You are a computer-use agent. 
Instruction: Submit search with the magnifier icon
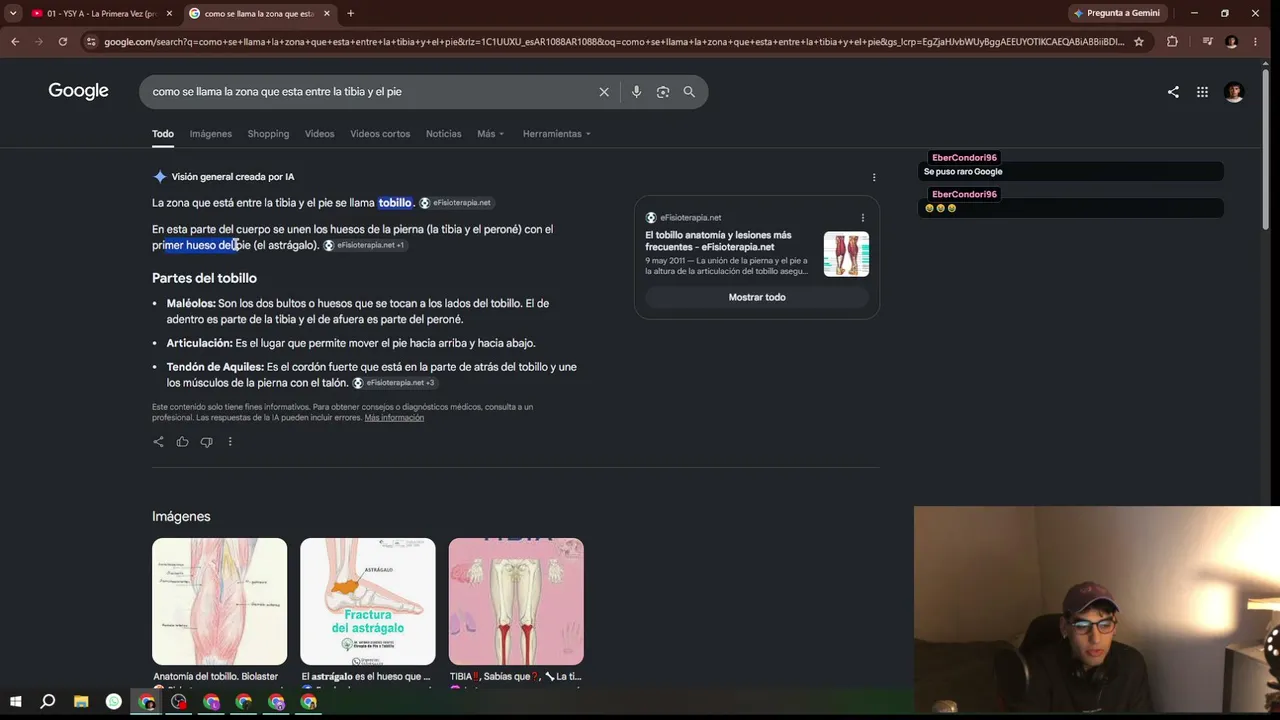pyautogui.click(x=689, y=92)
